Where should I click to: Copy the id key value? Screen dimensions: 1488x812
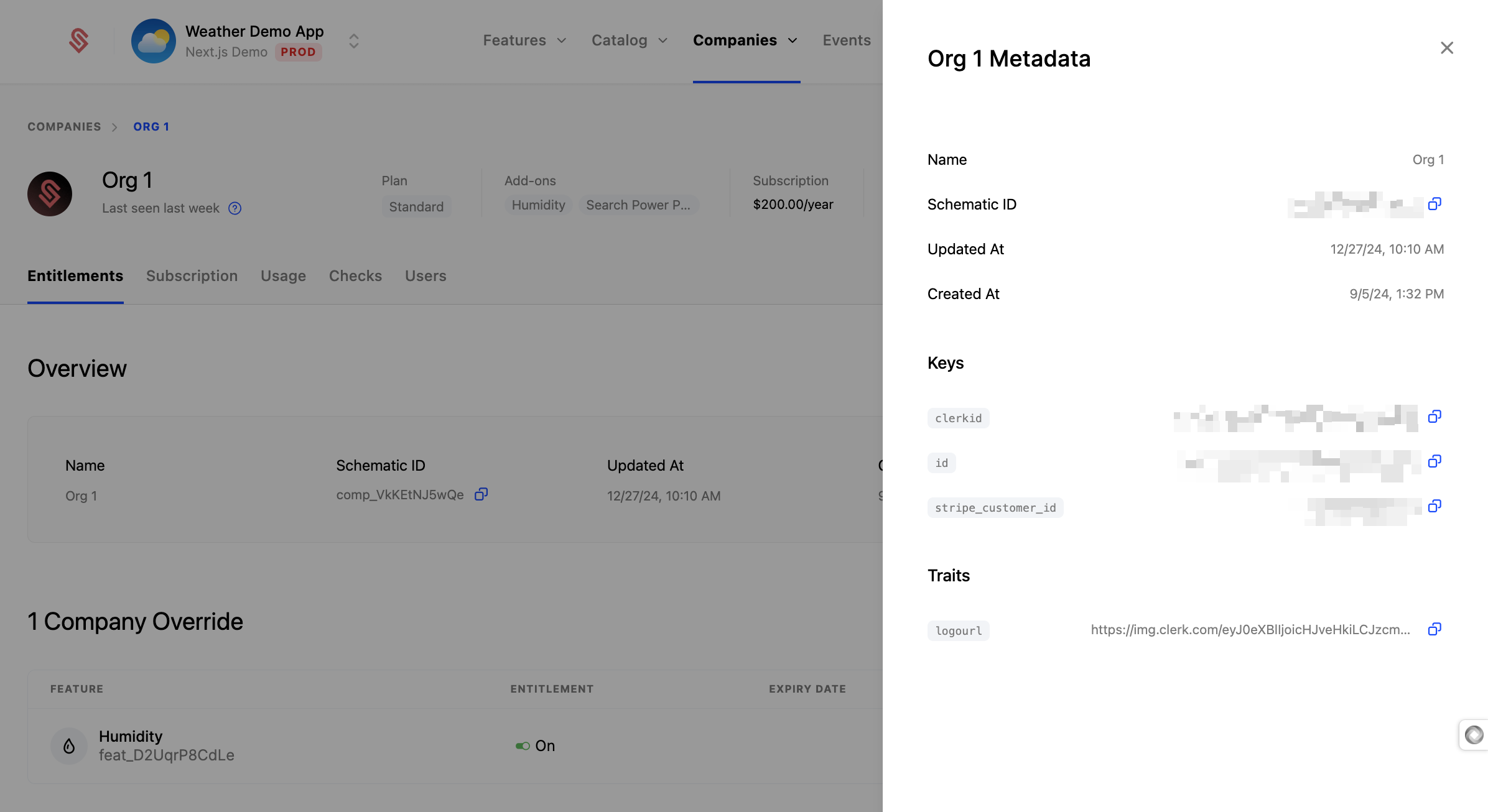click(1435, 461)
